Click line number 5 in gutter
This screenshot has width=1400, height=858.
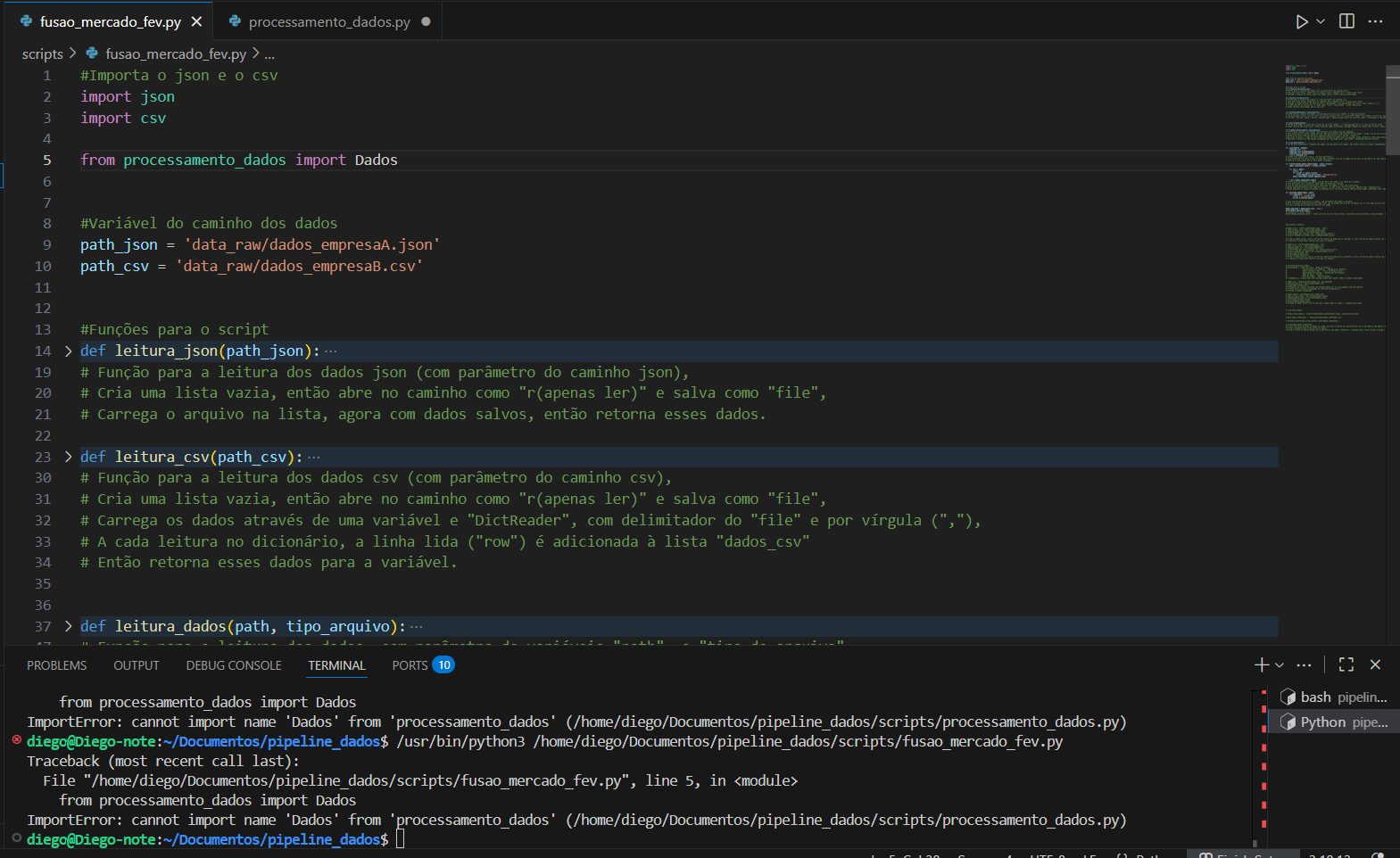coord(46,161)
